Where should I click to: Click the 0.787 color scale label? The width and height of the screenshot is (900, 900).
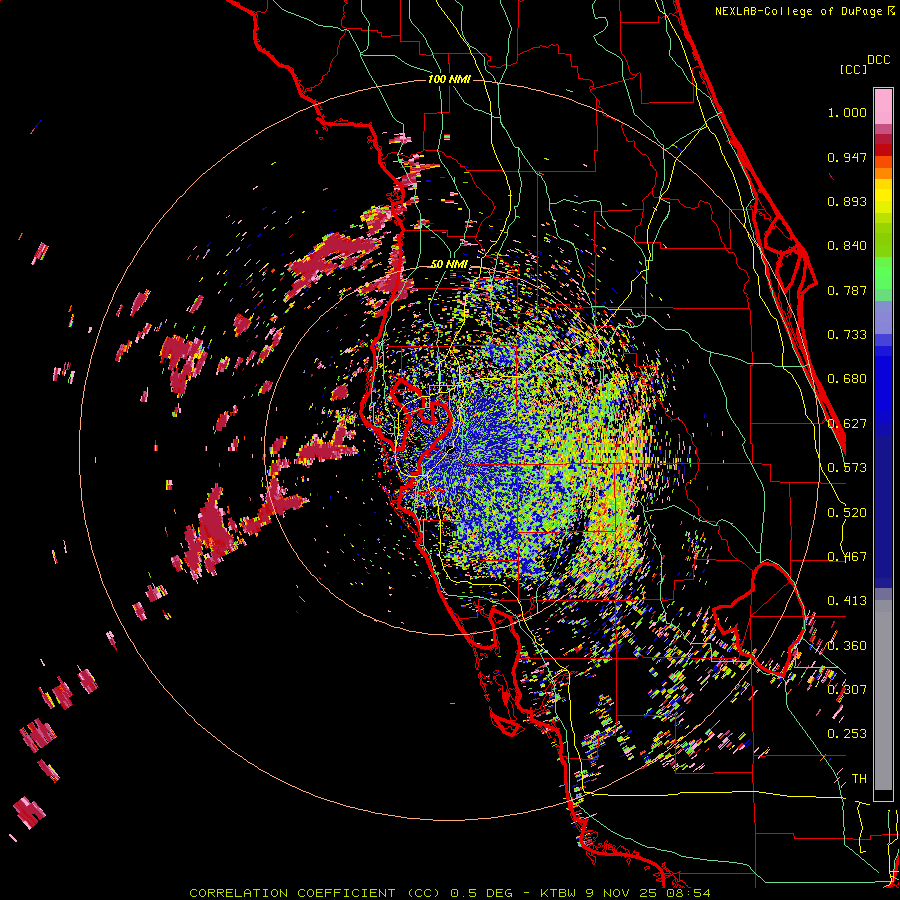(x=847, y=290)
